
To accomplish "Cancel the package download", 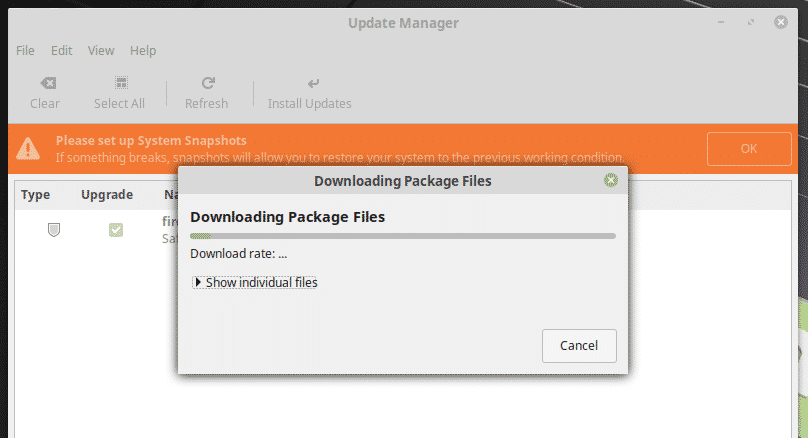I will 579,345.
